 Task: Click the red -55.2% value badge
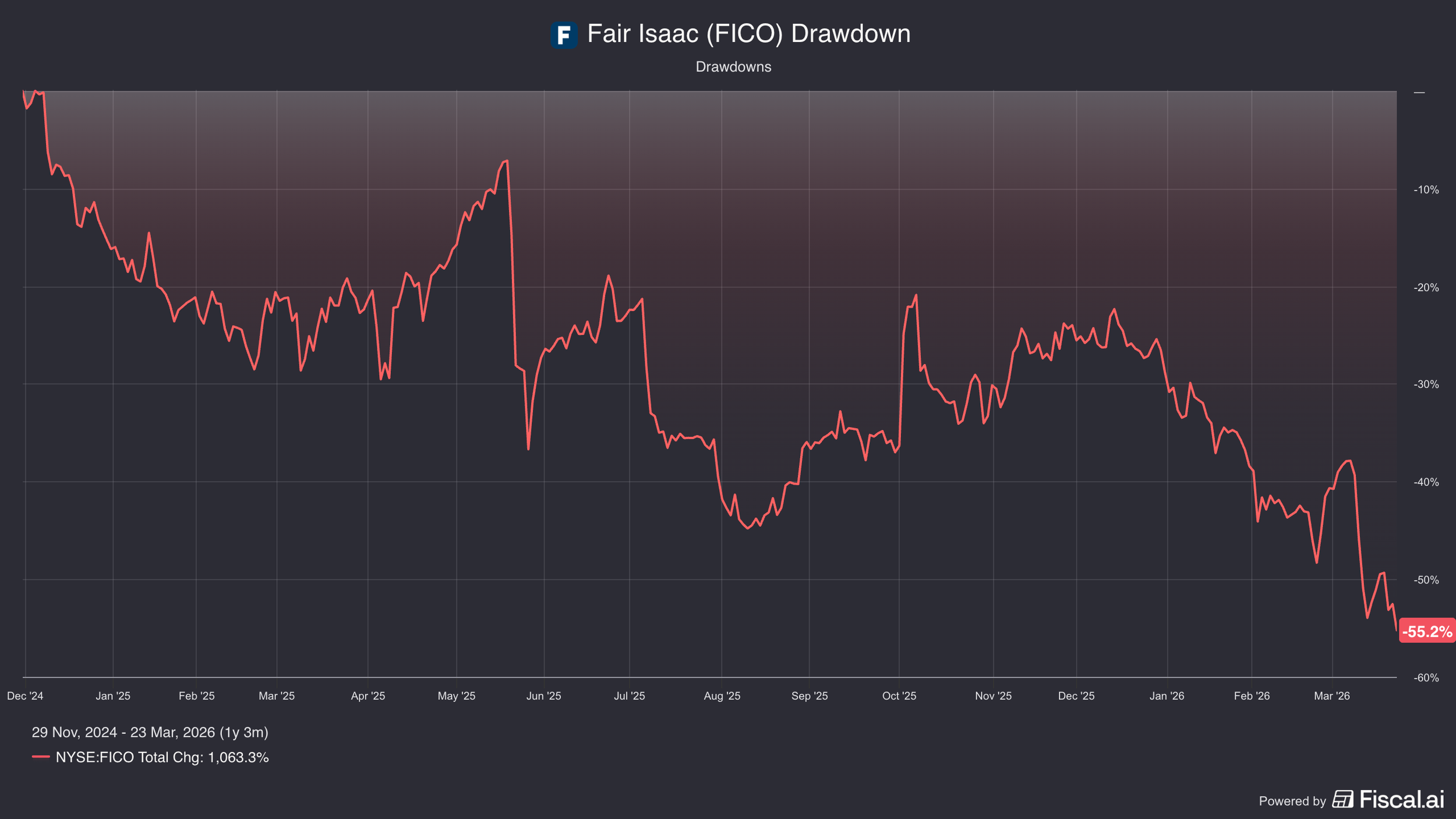(1426, 631)
